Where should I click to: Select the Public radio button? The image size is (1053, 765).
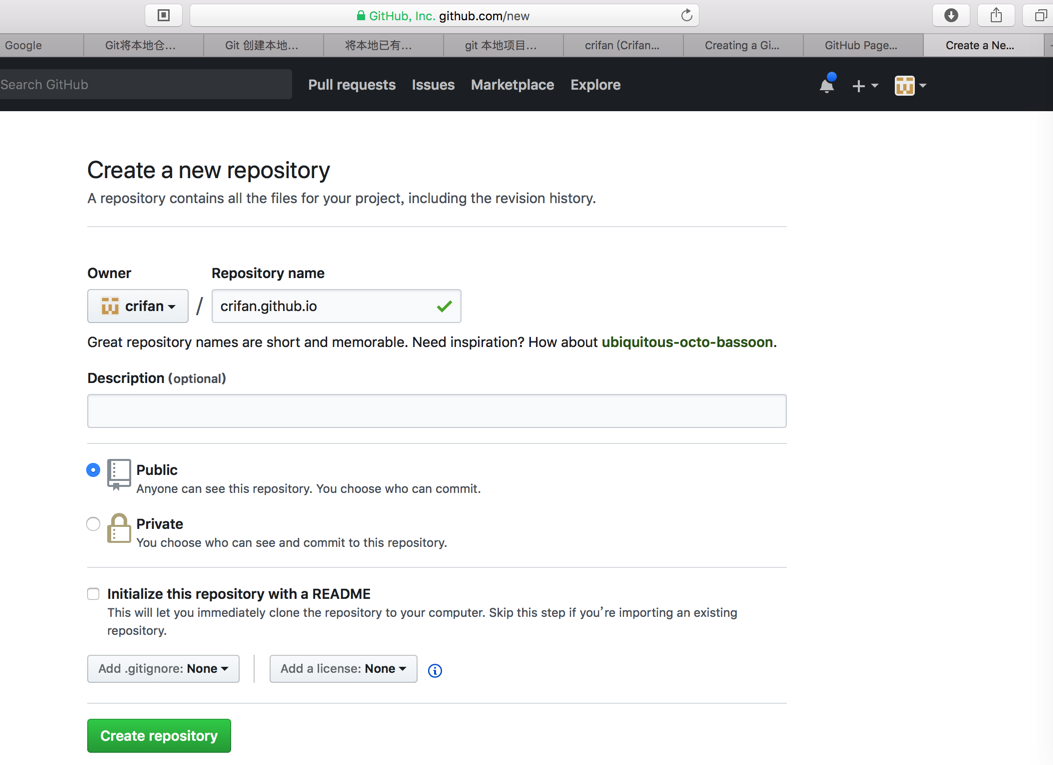pyautogui.click(x=93, y=470)
